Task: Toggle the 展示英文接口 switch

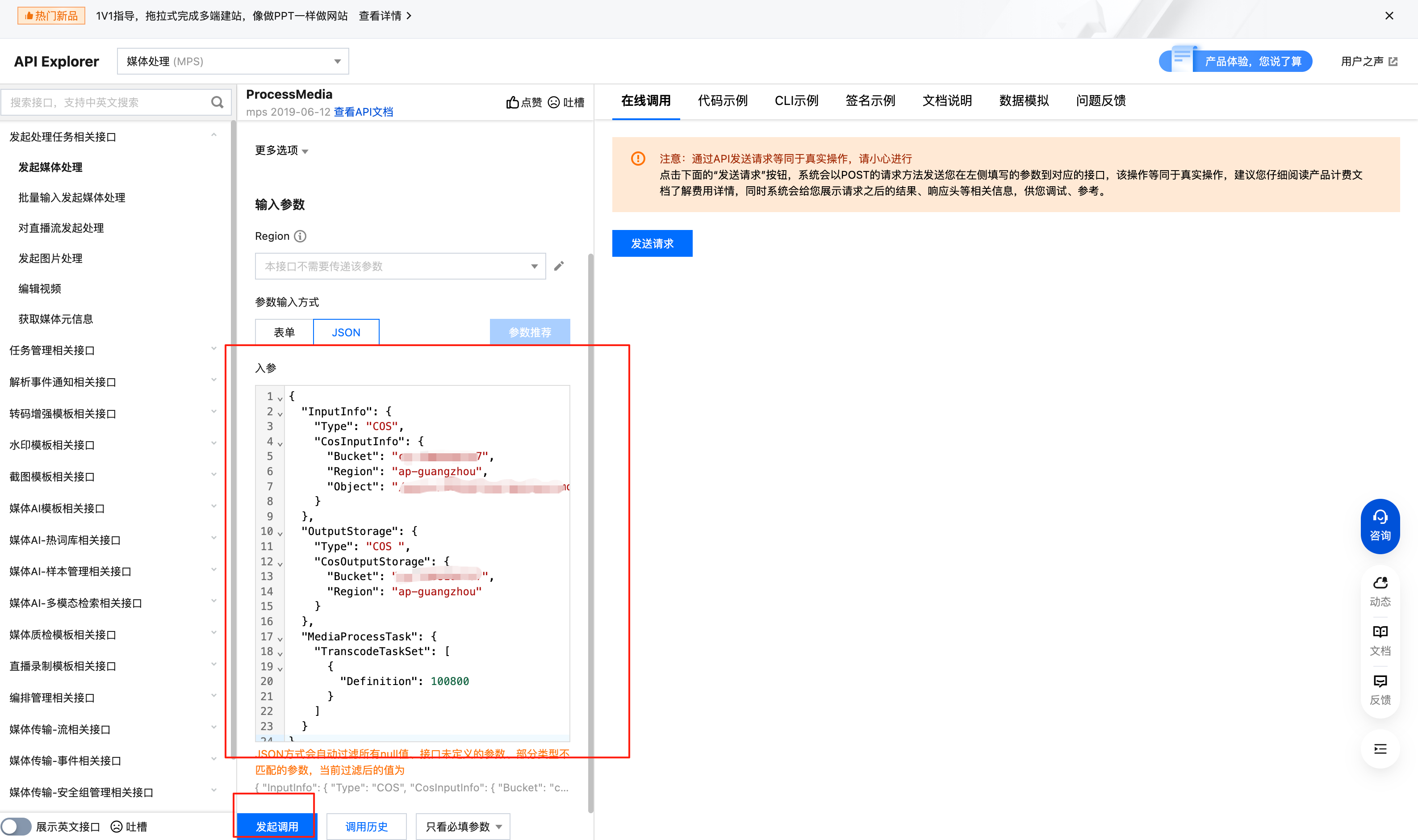Action: tap(17, 827)
